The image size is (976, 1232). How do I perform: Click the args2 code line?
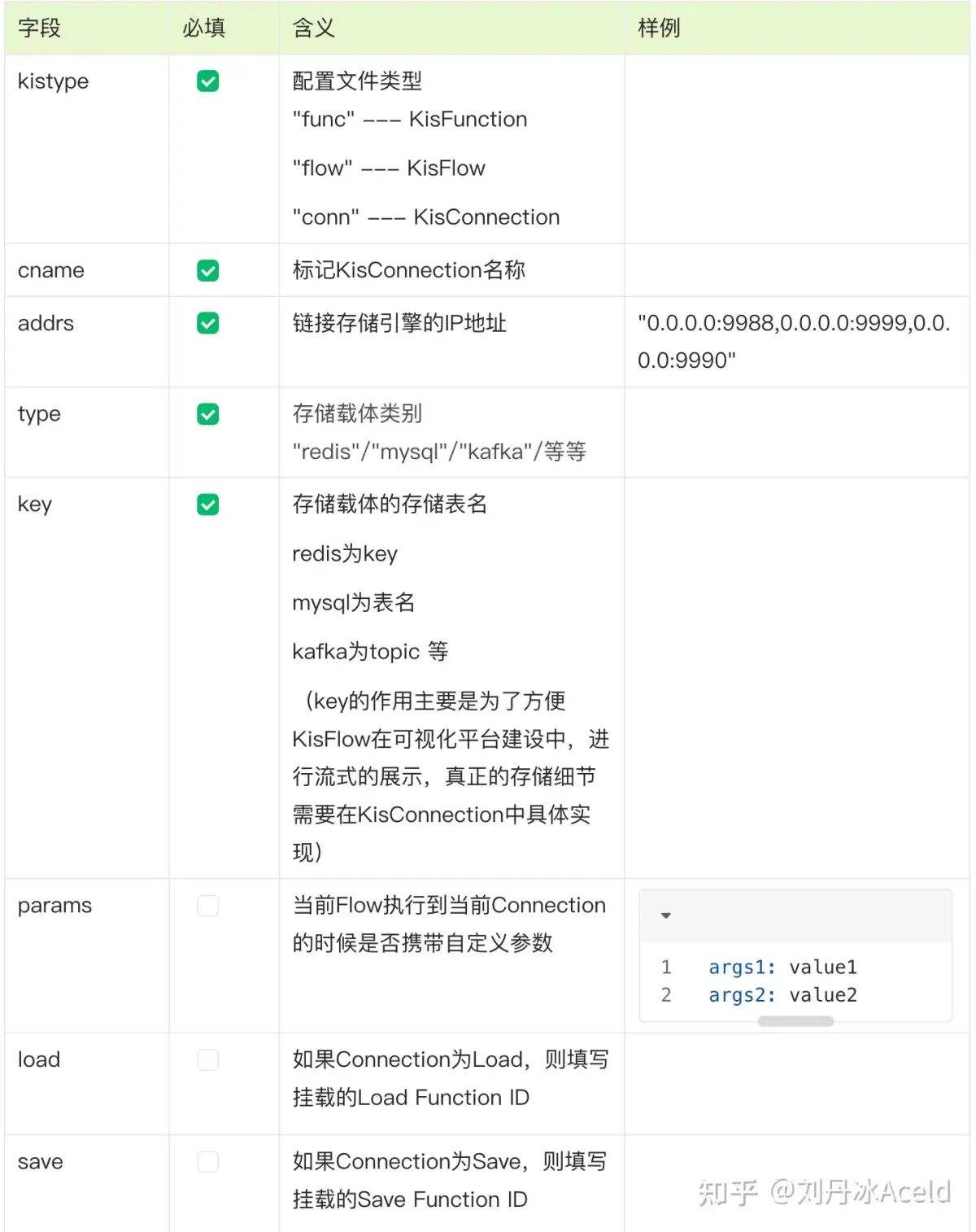coord(782,995)
